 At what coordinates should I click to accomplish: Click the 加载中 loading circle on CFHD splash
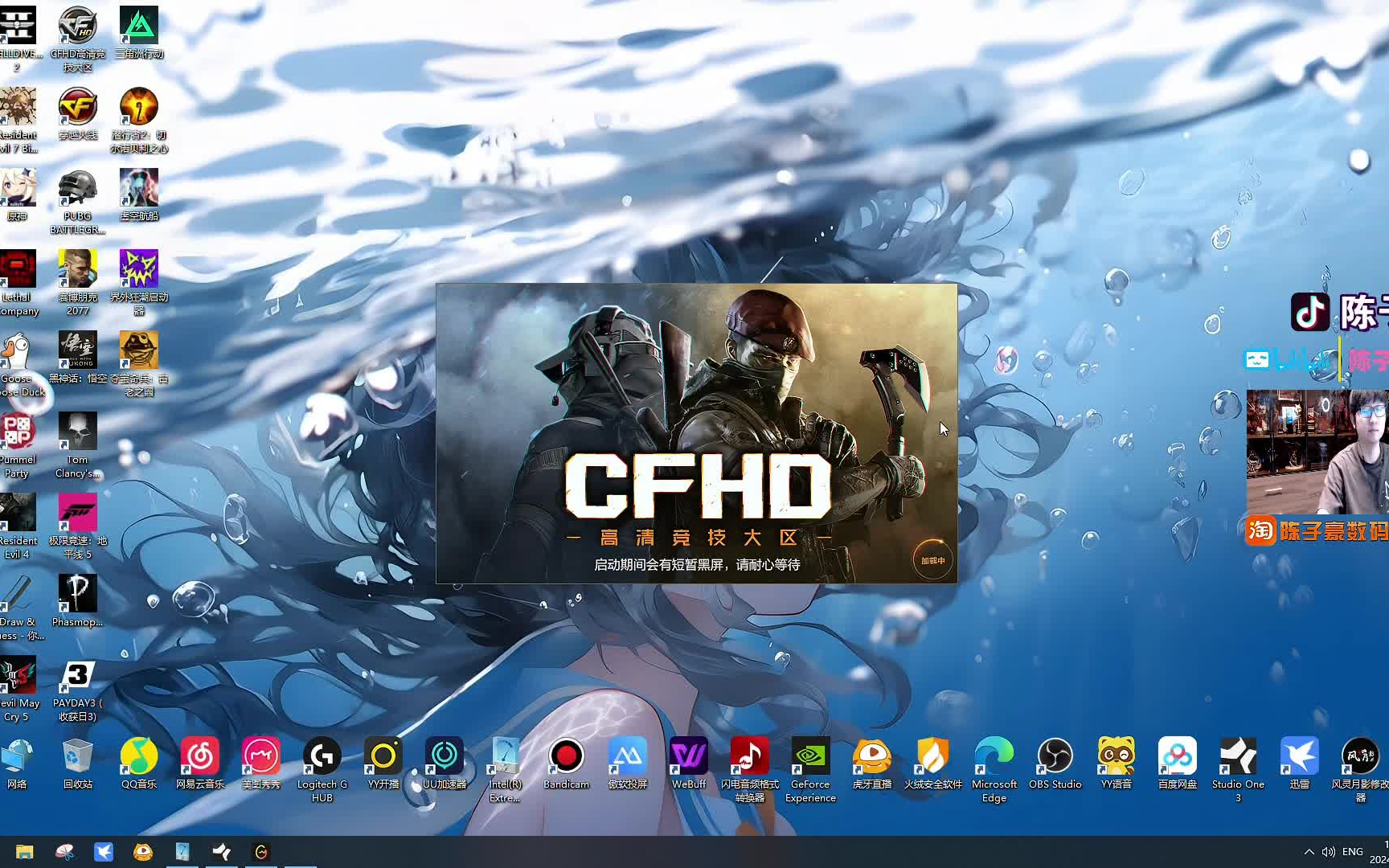(x=932, y=560)
